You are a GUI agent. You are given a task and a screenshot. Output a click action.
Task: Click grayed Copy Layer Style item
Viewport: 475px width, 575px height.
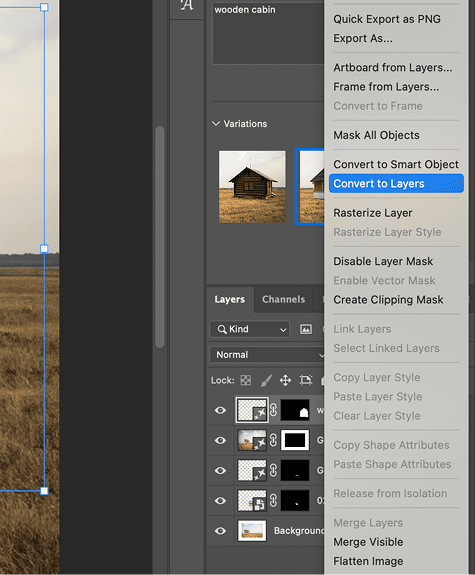click(377, 378)
